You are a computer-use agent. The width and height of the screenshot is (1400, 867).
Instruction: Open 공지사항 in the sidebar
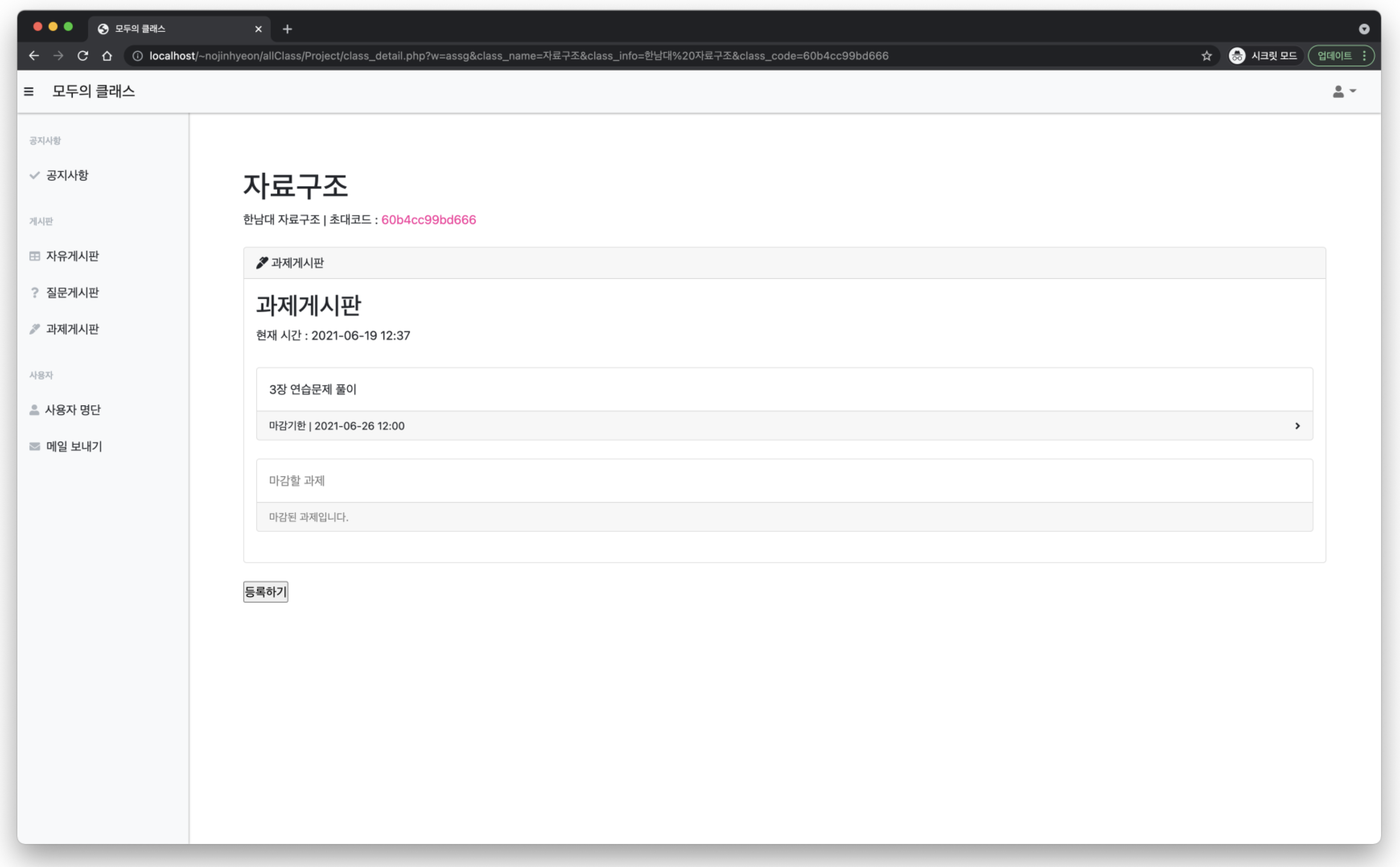pyautogui.click(x=67, y=175)
